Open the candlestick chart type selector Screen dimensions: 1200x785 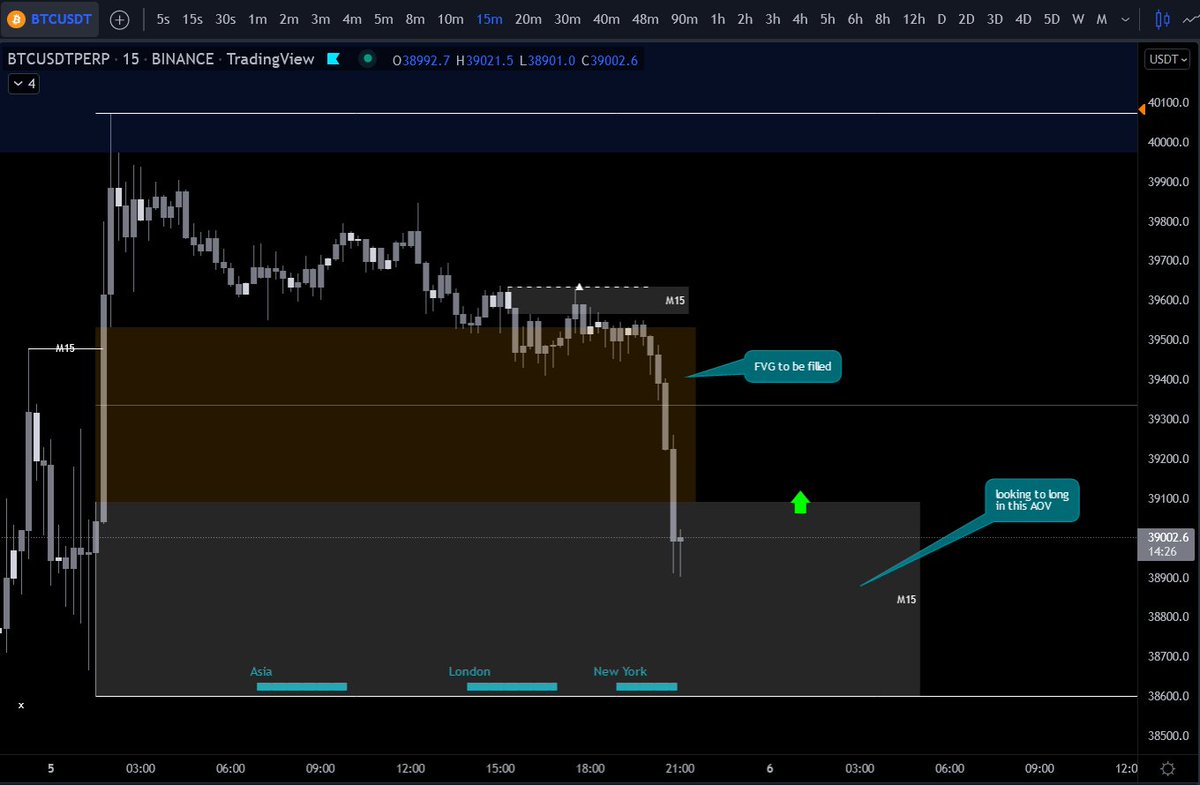[1162, 19]
